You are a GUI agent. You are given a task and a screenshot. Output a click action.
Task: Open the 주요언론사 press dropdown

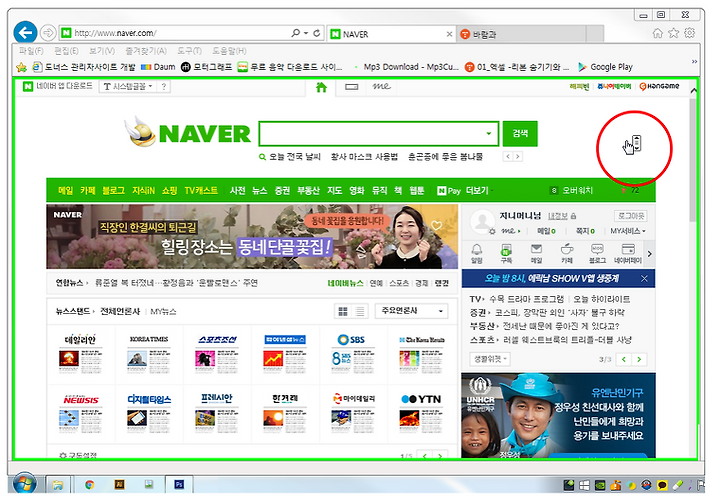[411, 311]
